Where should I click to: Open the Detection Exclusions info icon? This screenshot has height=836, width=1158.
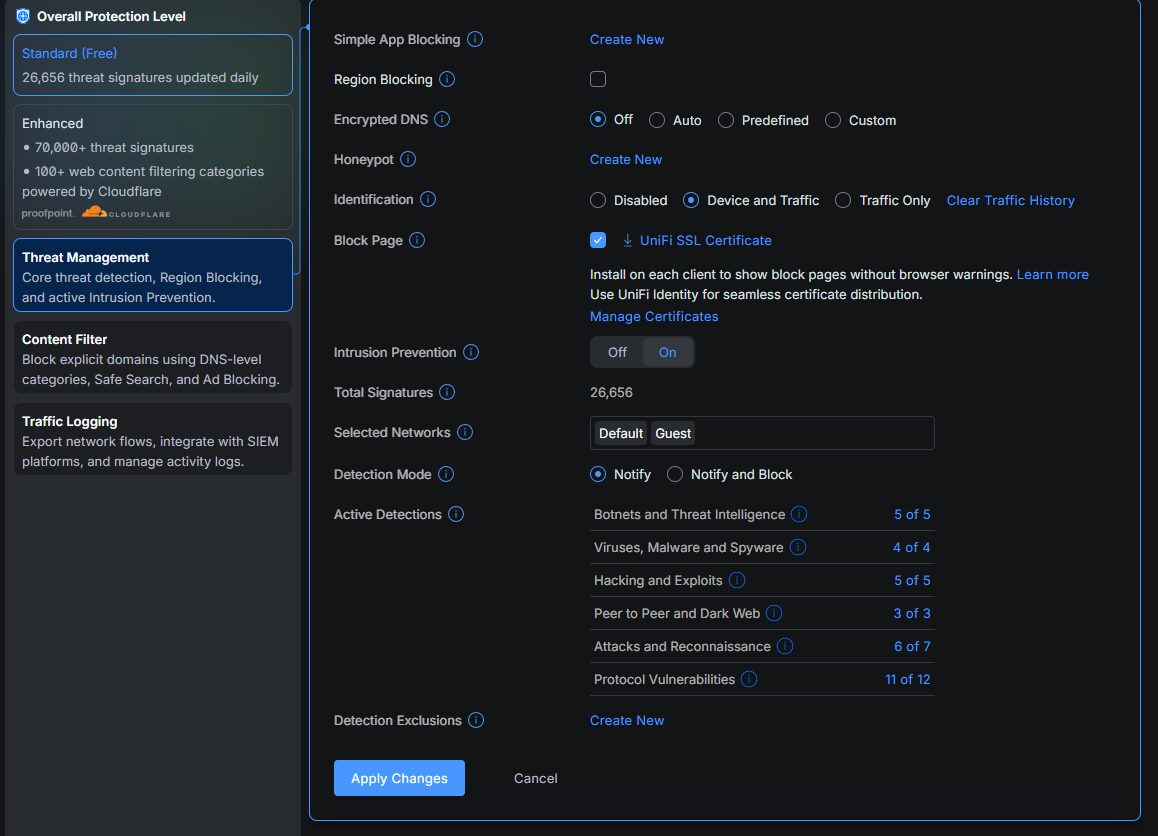pyautogui.click(x=476, y=720)
